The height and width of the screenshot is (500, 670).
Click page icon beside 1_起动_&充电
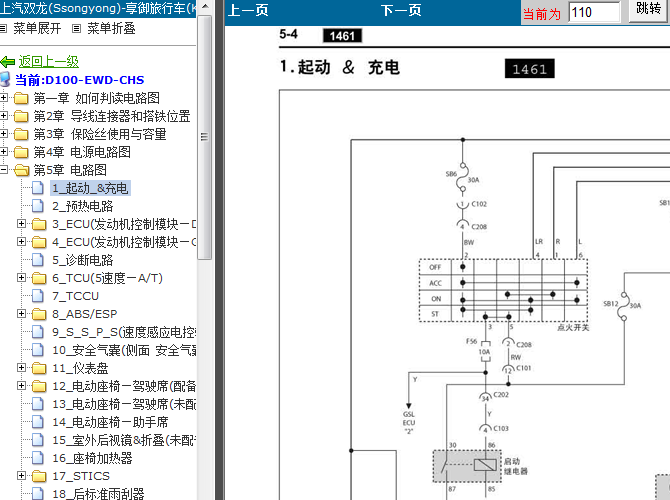pos(38,188)
